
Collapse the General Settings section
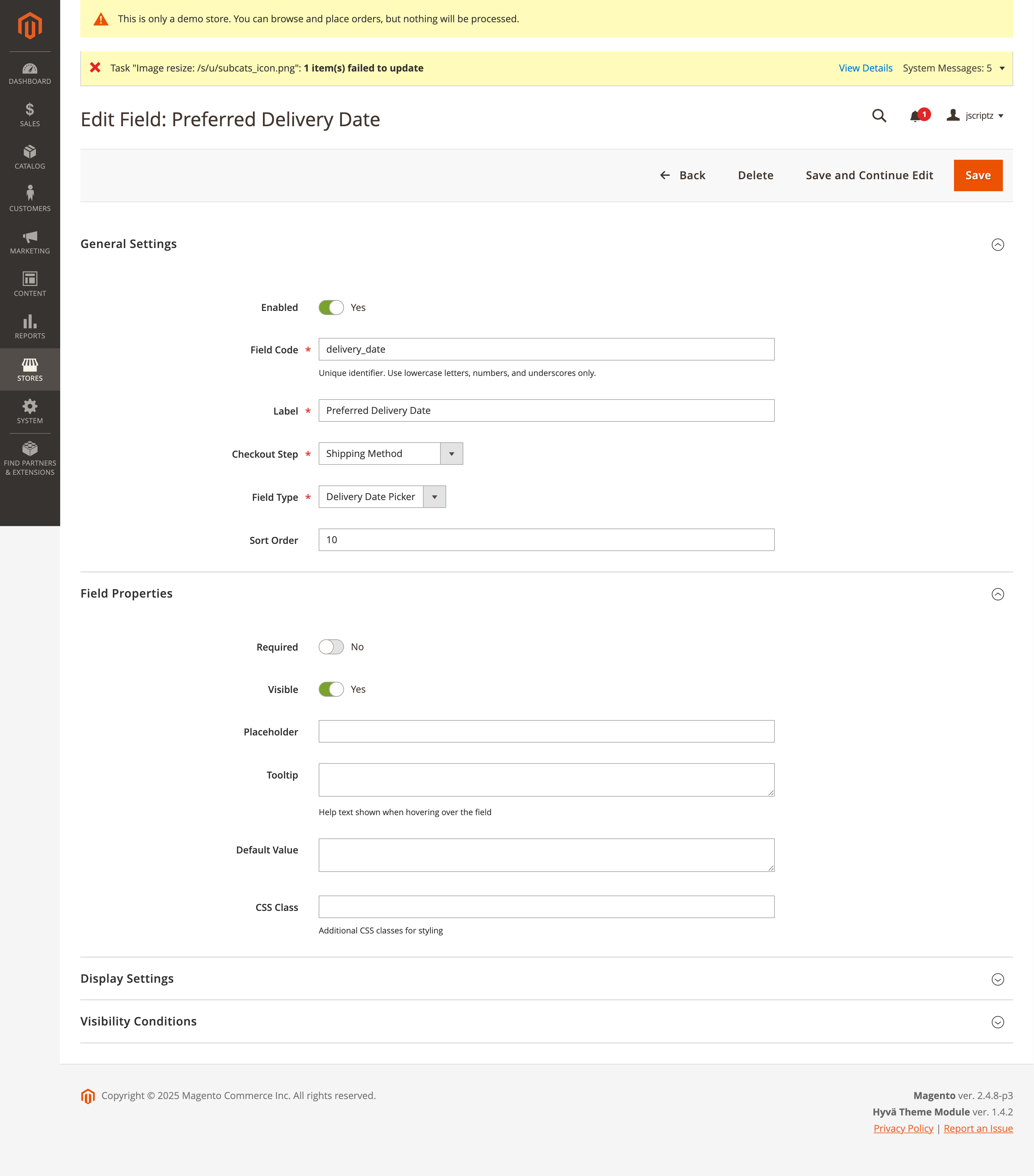click(998, 245)
